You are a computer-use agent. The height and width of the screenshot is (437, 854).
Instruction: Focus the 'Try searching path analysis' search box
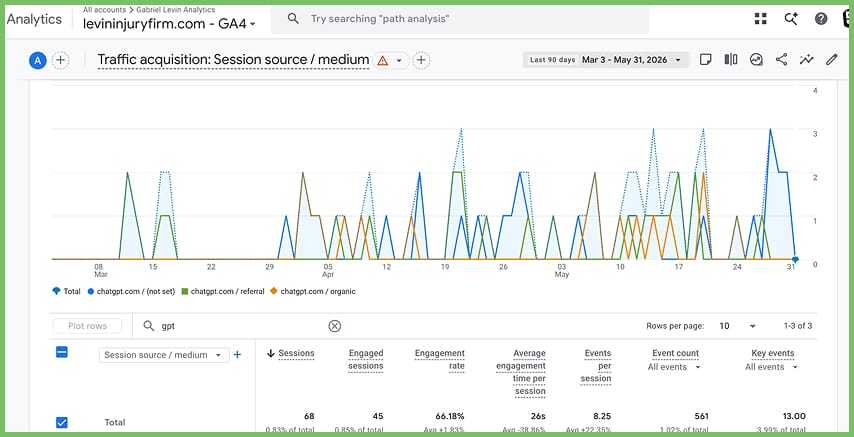pos(460,19)
